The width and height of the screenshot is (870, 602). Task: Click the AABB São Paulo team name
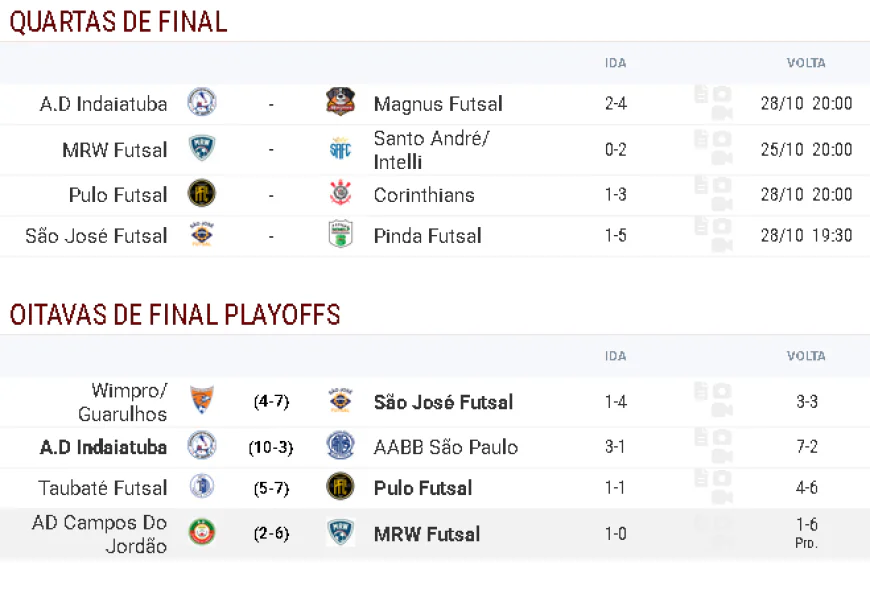click(446, 447)
